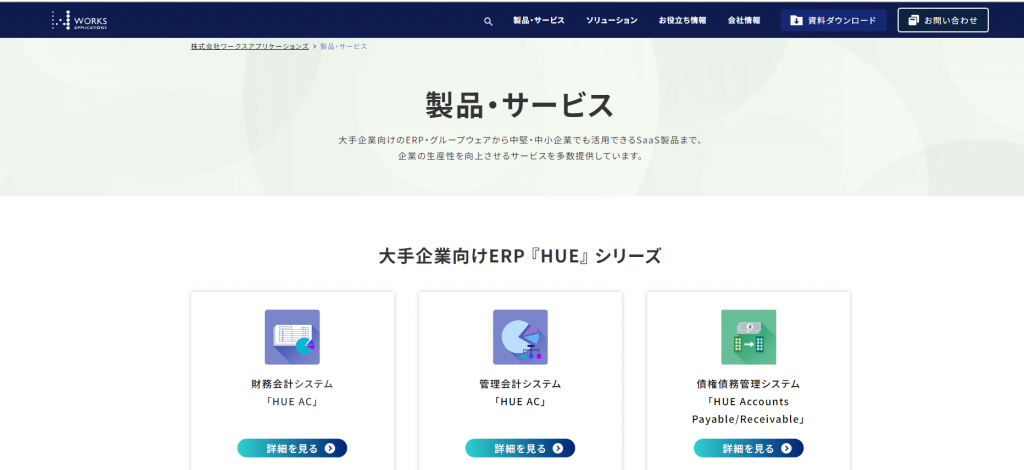Click the 財務会計システム spreadsheet chart icon
The width and height of the screenshot is (1024, 470).
pyautogui.click(x=292, y=337)
